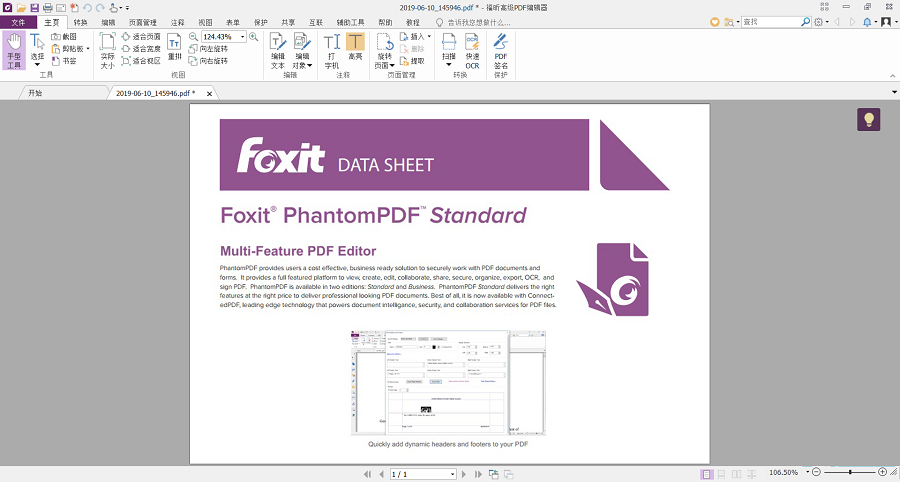Click the user account avatar icon
900x482 pixels.
coord(886,22)
